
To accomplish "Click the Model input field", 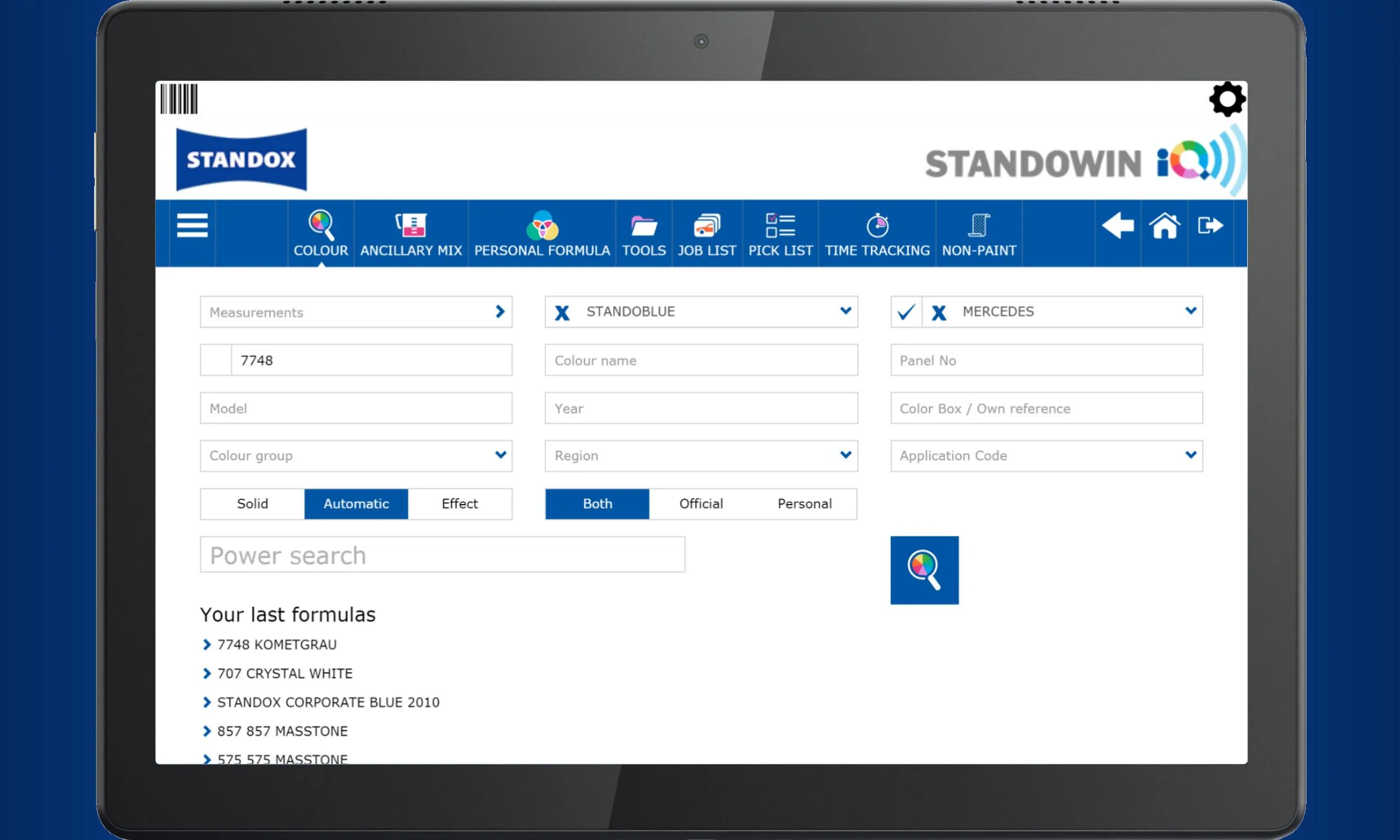I will tap(356, 408).
